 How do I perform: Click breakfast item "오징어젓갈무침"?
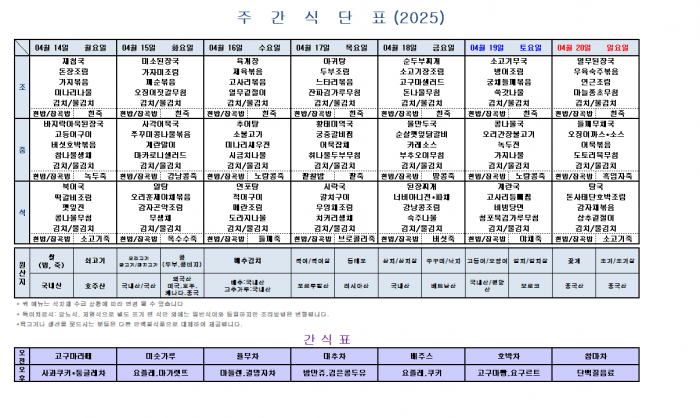point(160,92)
